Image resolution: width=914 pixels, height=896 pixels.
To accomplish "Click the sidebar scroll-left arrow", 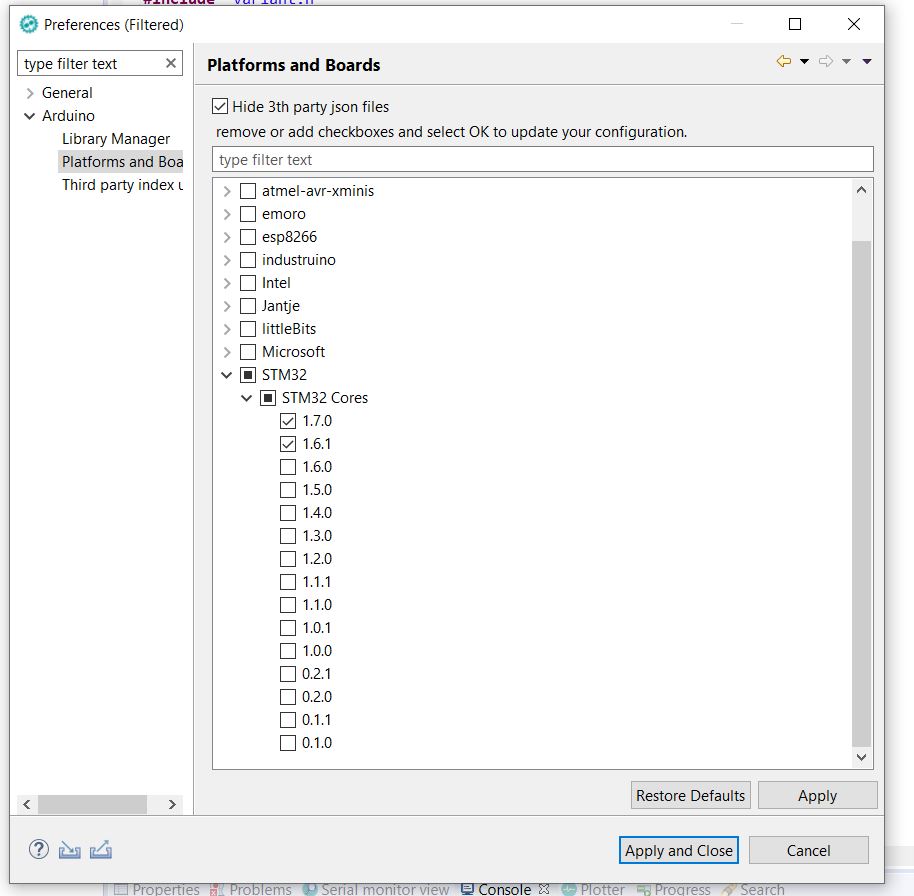I will 26,804.
